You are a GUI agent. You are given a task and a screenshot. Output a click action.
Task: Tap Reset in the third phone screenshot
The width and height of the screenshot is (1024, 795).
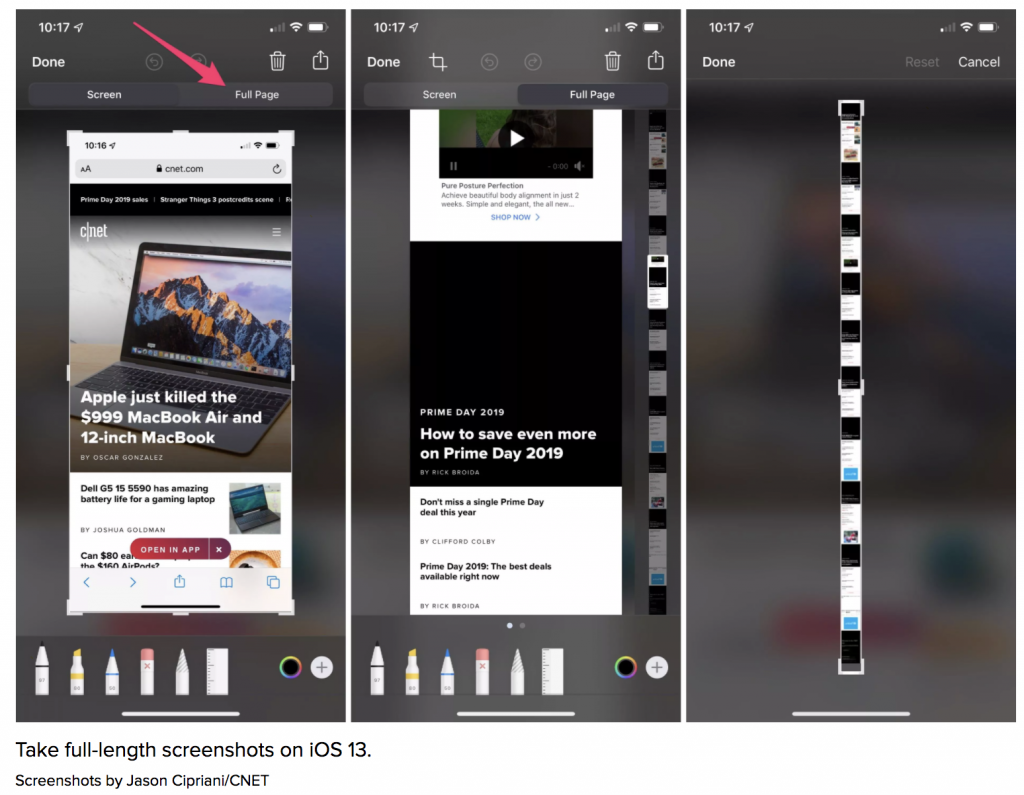[x=922, y=62]
